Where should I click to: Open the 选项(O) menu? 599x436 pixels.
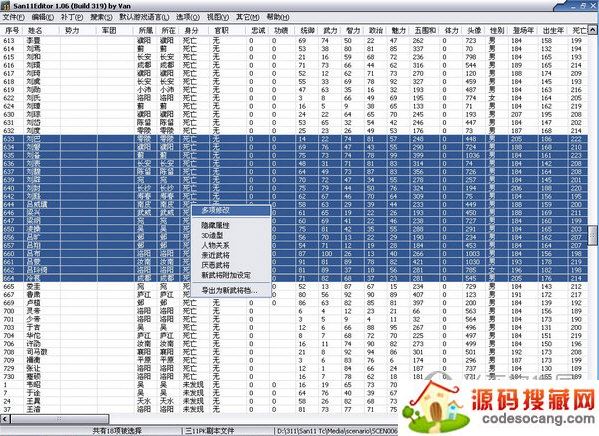pos(188,17)
